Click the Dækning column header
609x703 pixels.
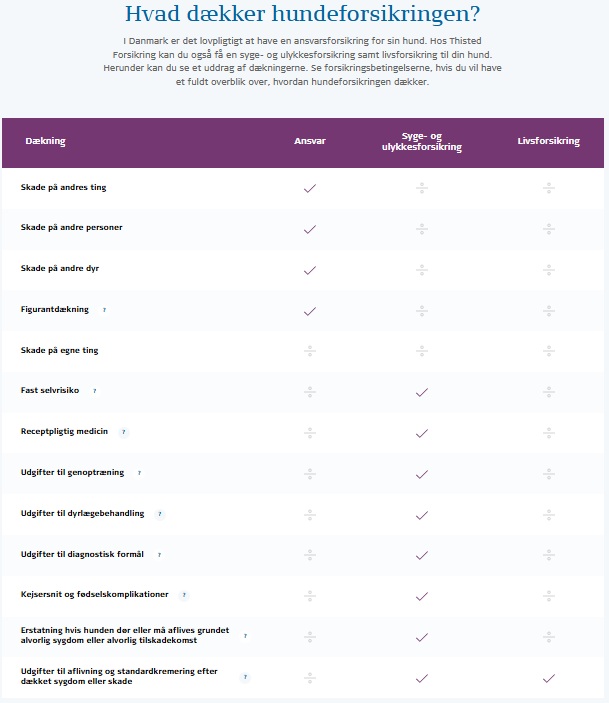pyautogui.click(x=45, y=141)
